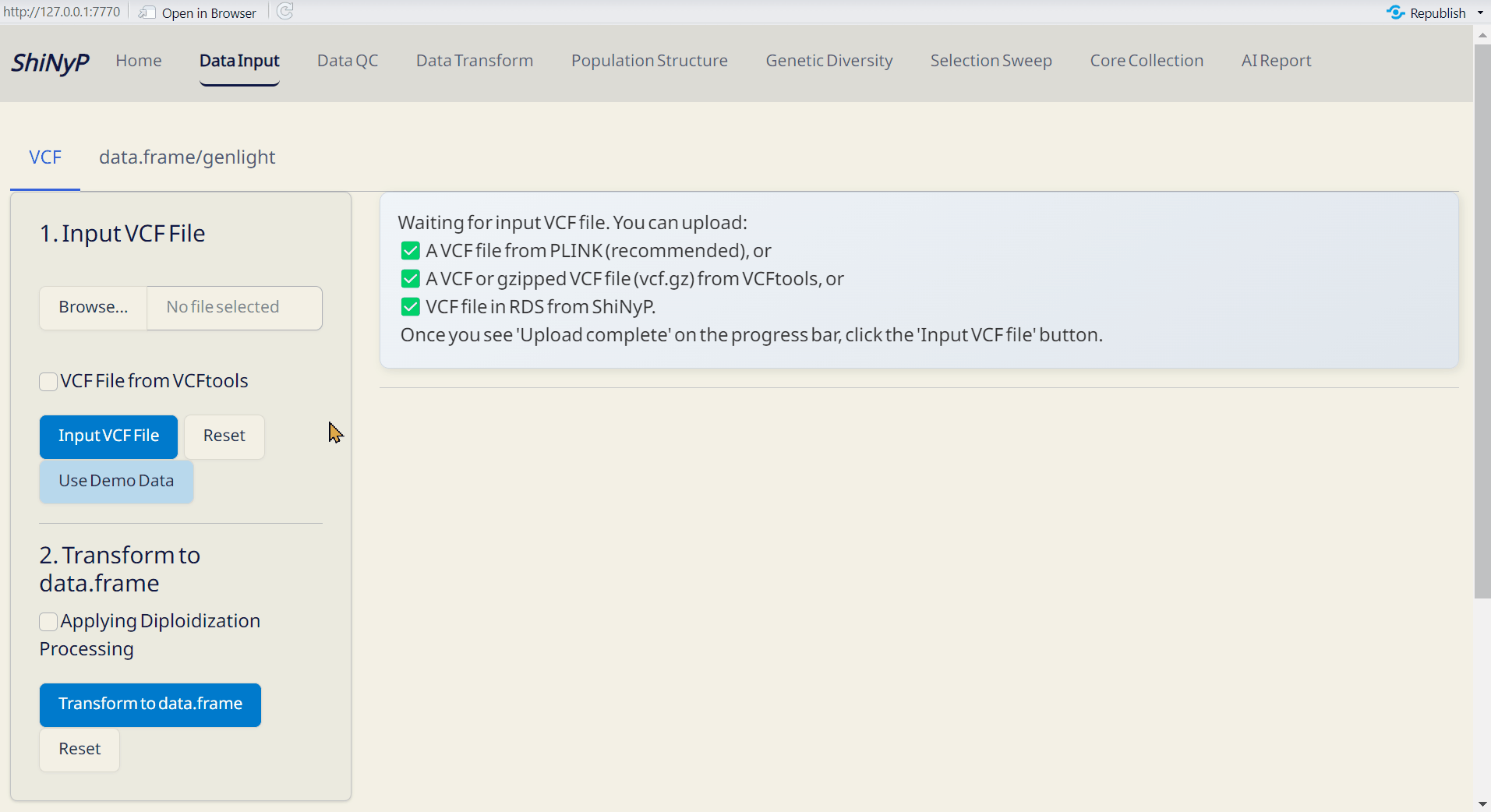The height and width of the screenshot is (812, 1491).
Task: Click the URL http://127.0.0.1:7770 text
Action: [x=62, y=12]
